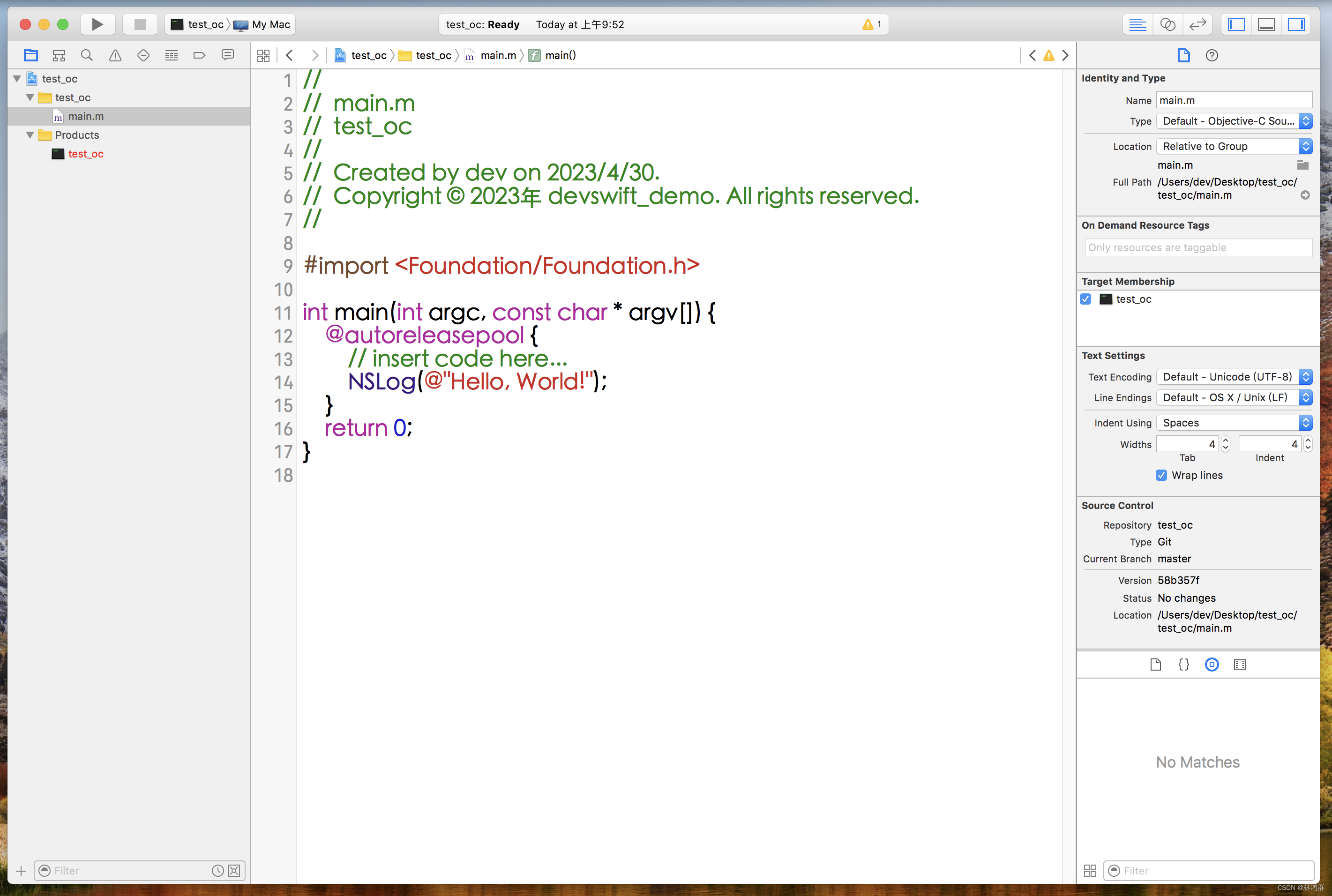Open the Indent Using Spaces dropdown
The width and height of the screenshot is (1332, 896).
[1234, 423]
